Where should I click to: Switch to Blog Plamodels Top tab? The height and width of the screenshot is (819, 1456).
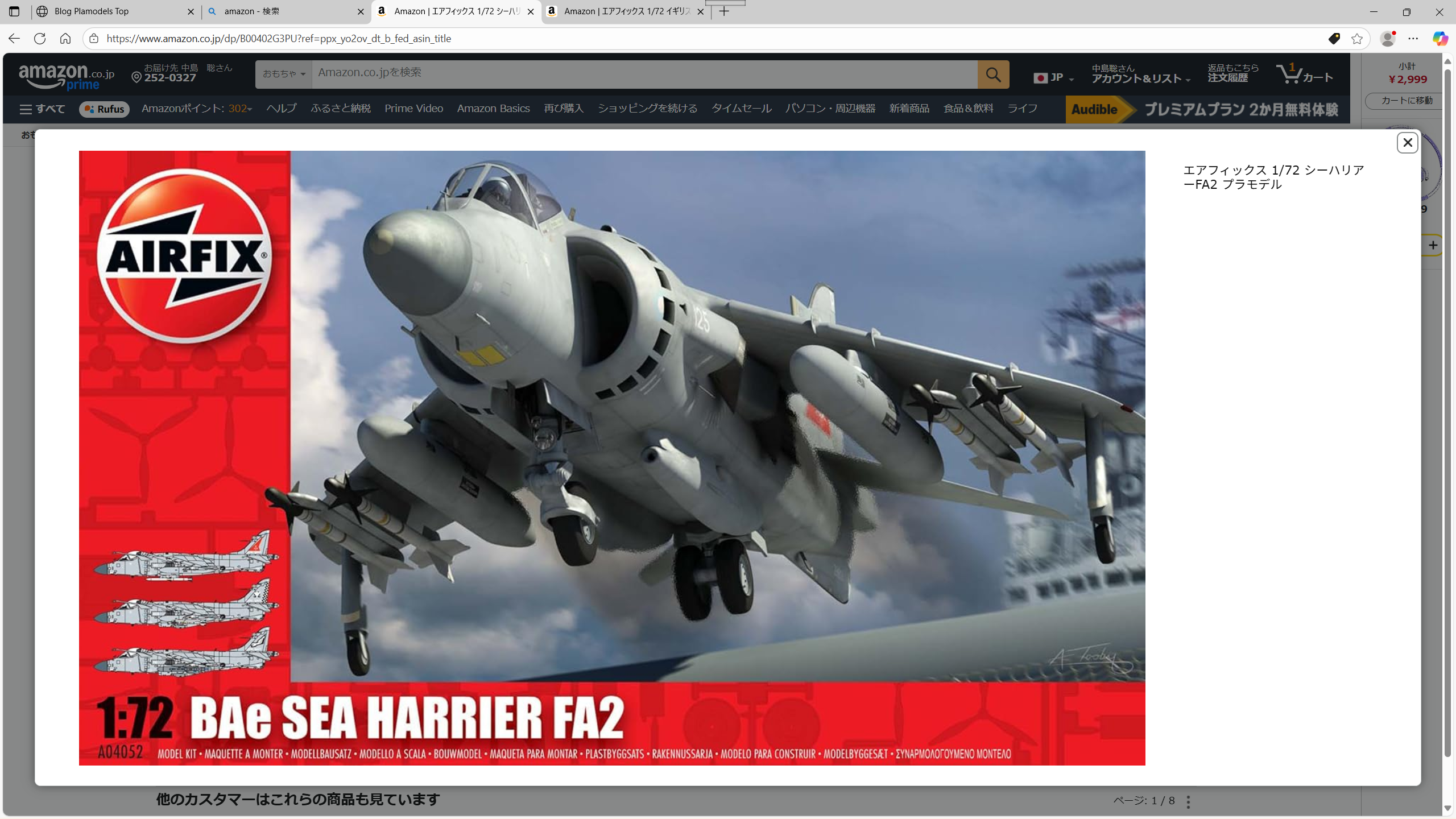pyautogui.click(x=114, y=11)
